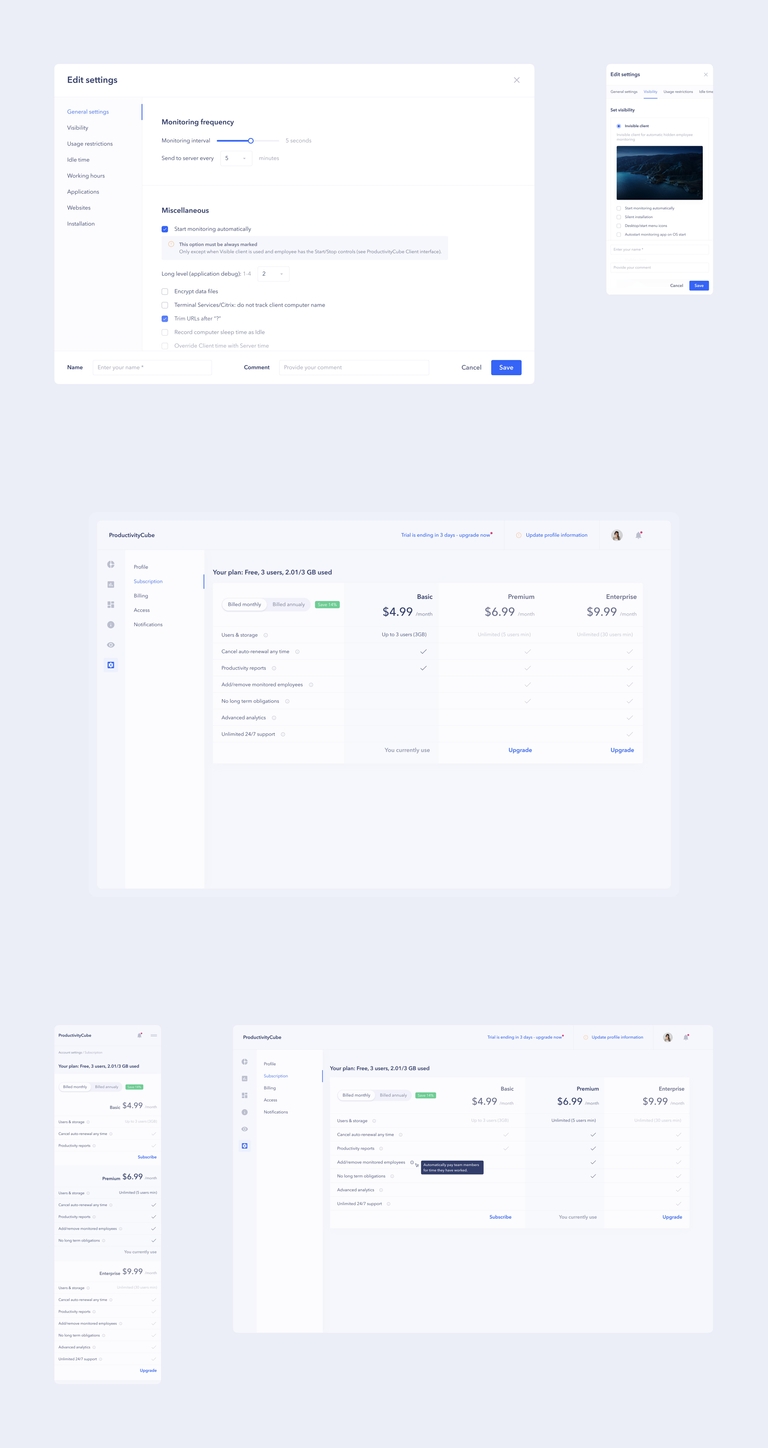Click the blue settings icon in middle window sidebar
This screenshot has width=768, height=1448.
(111, 665)
